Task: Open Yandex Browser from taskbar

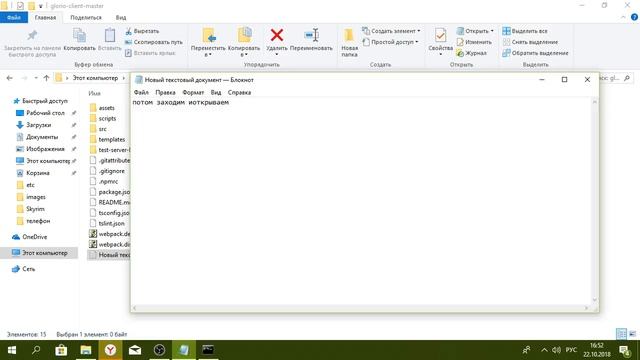Action: 110,350
